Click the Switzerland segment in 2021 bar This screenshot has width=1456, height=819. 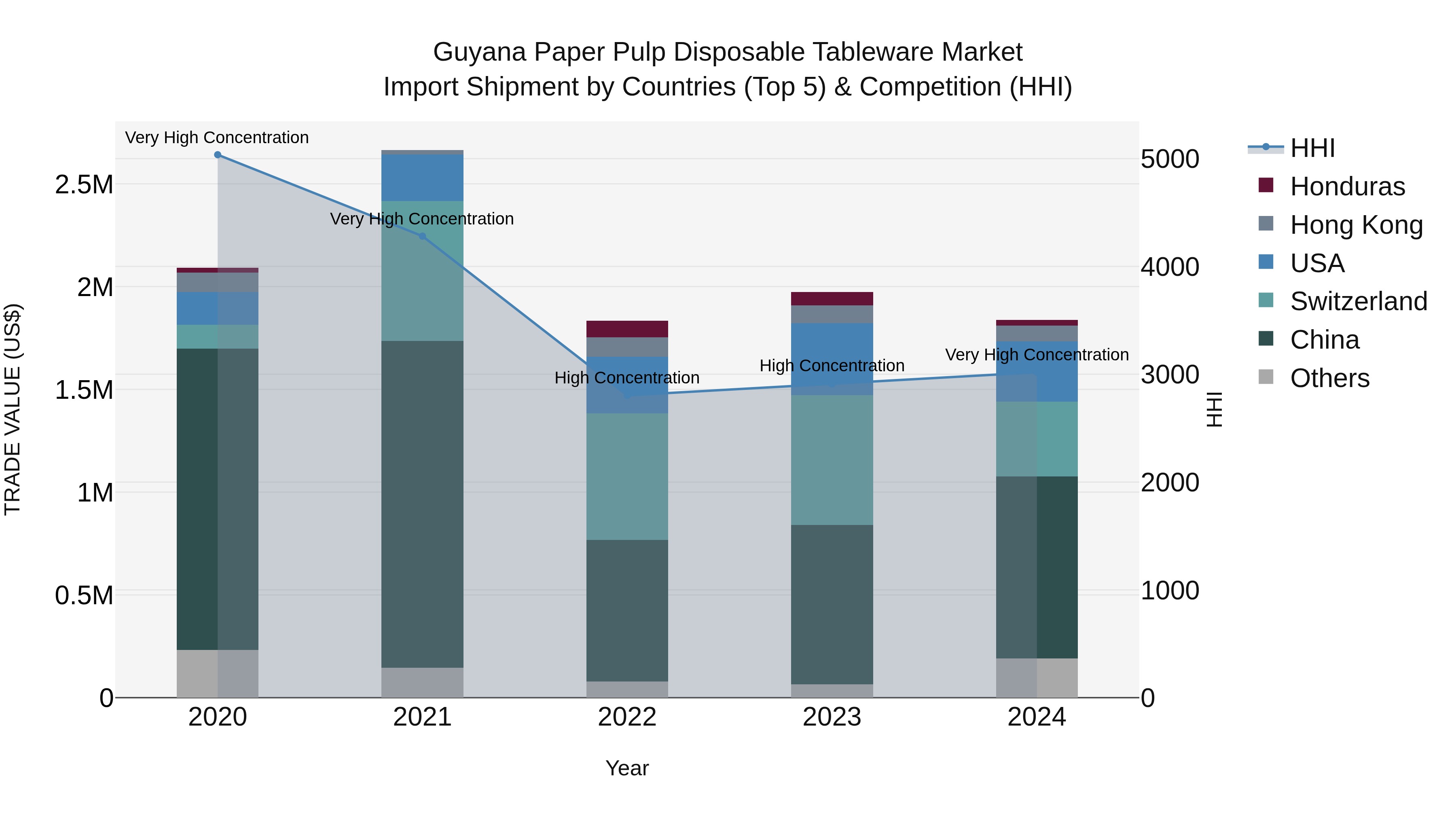(423, 271)
